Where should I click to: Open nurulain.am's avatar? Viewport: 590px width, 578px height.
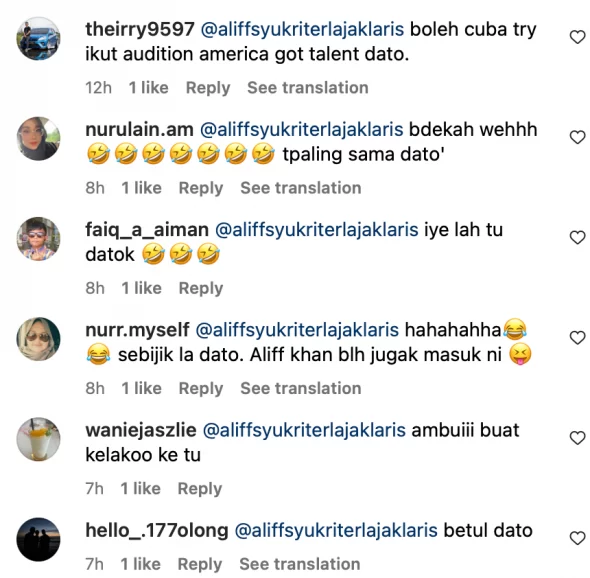(x=38, y=139)
